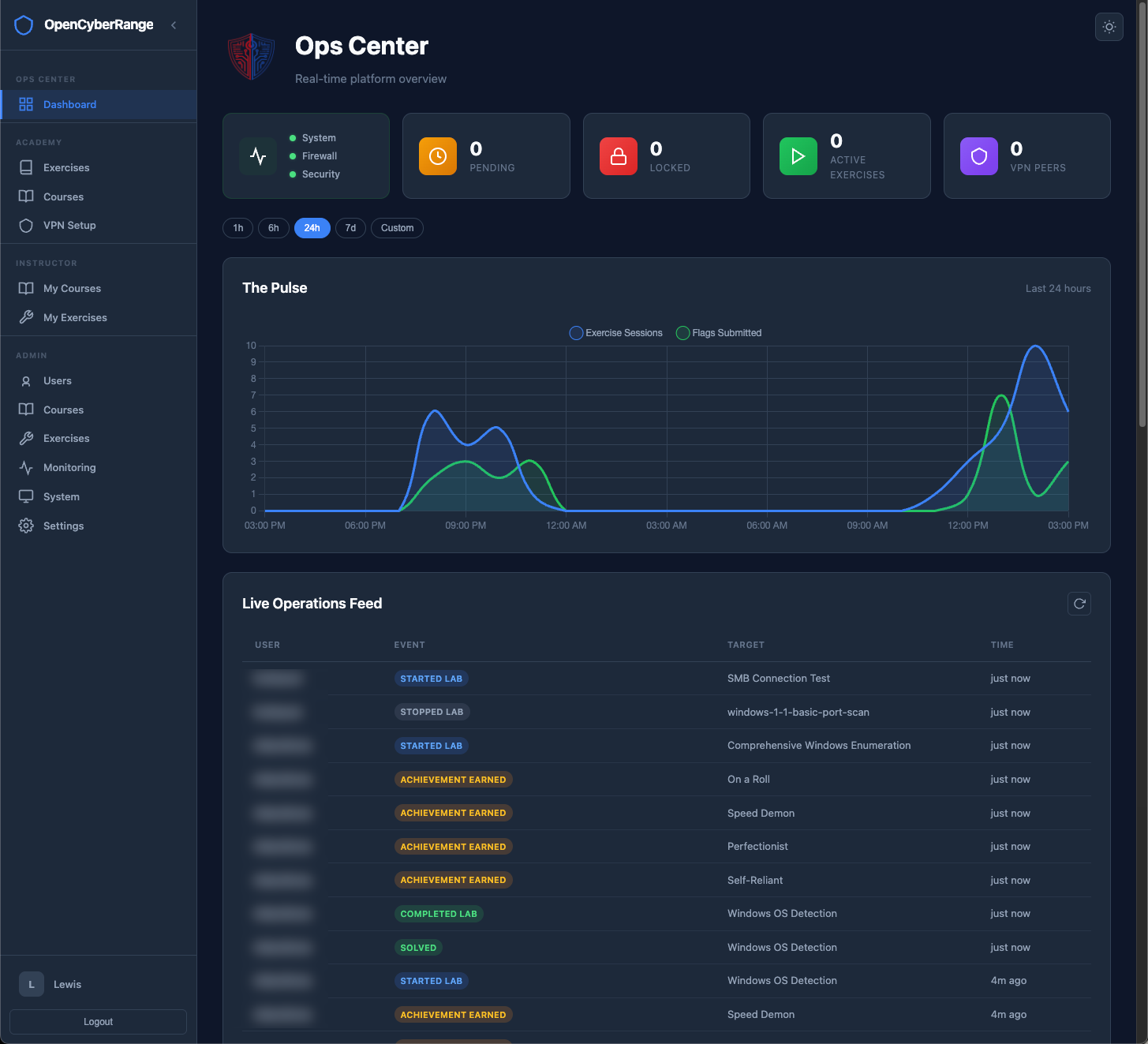
Task: Expand My Courses under Instructor
Action: [71, 288]
